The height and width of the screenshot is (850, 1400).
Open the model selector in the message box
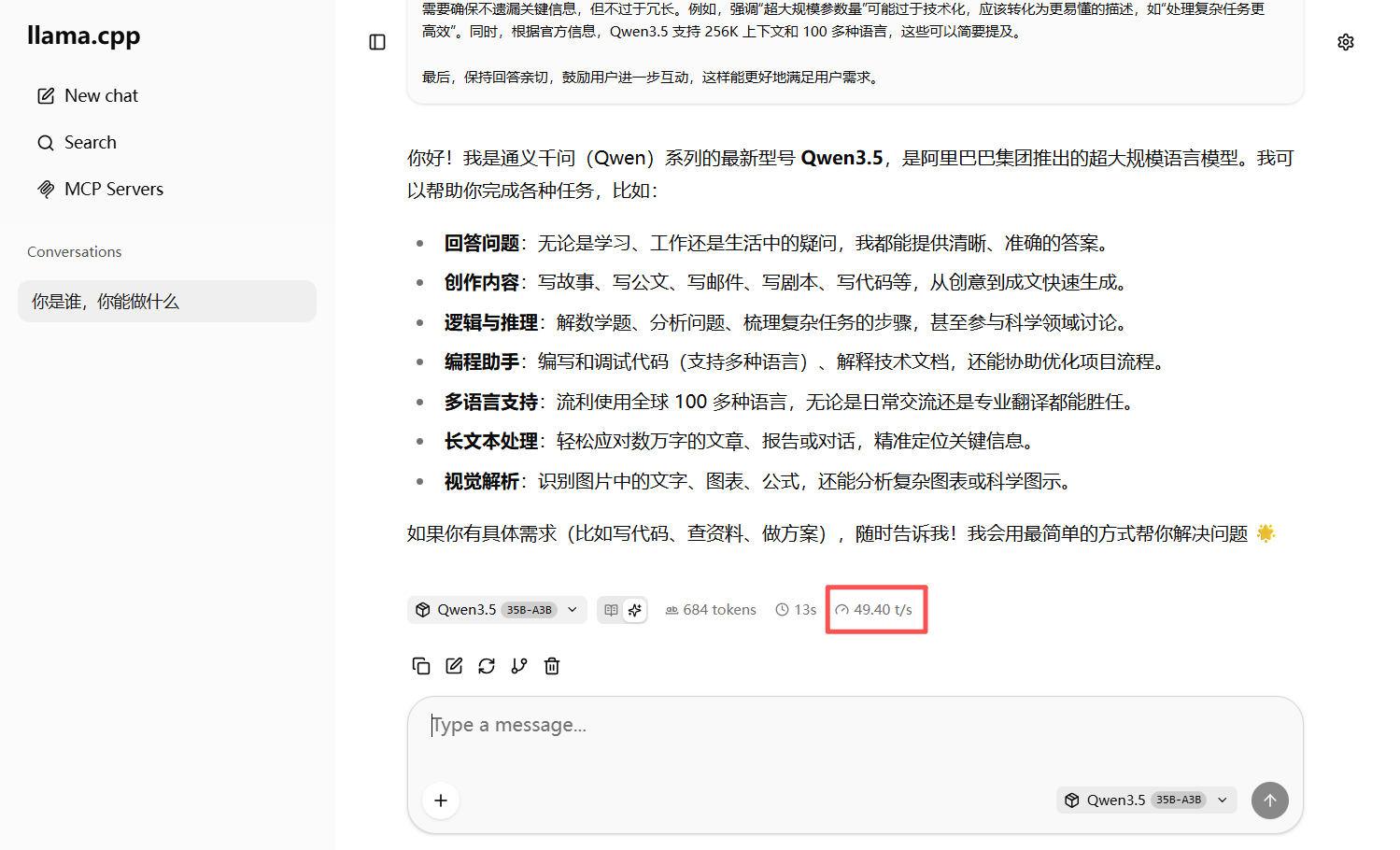point(1147,800)
